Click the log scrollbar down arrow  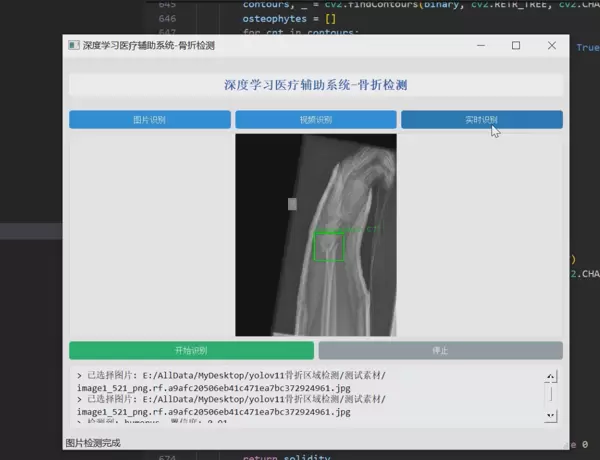click(x=549, y=416)
